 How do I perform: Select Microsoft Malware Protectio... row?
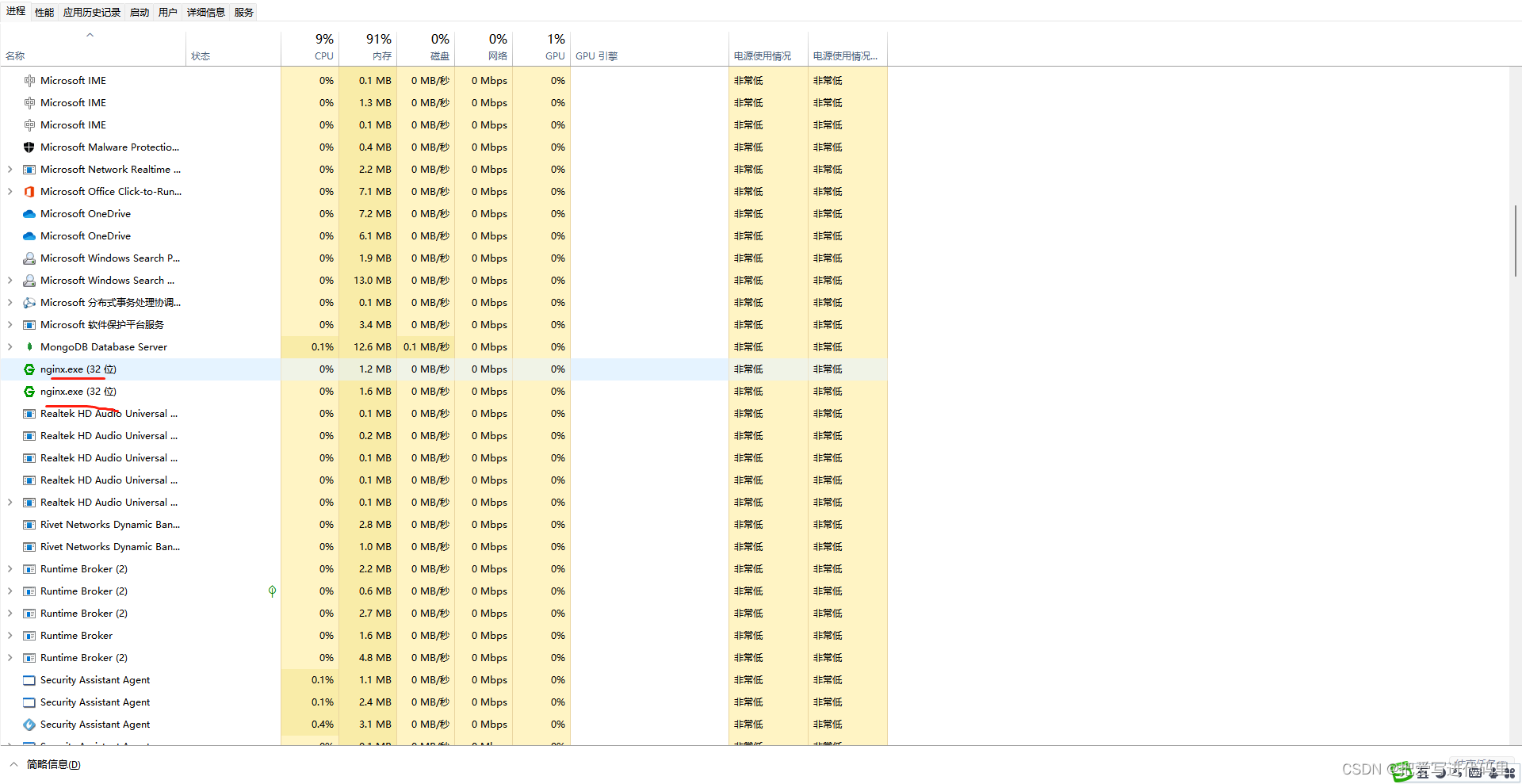(x=444, y=147)
